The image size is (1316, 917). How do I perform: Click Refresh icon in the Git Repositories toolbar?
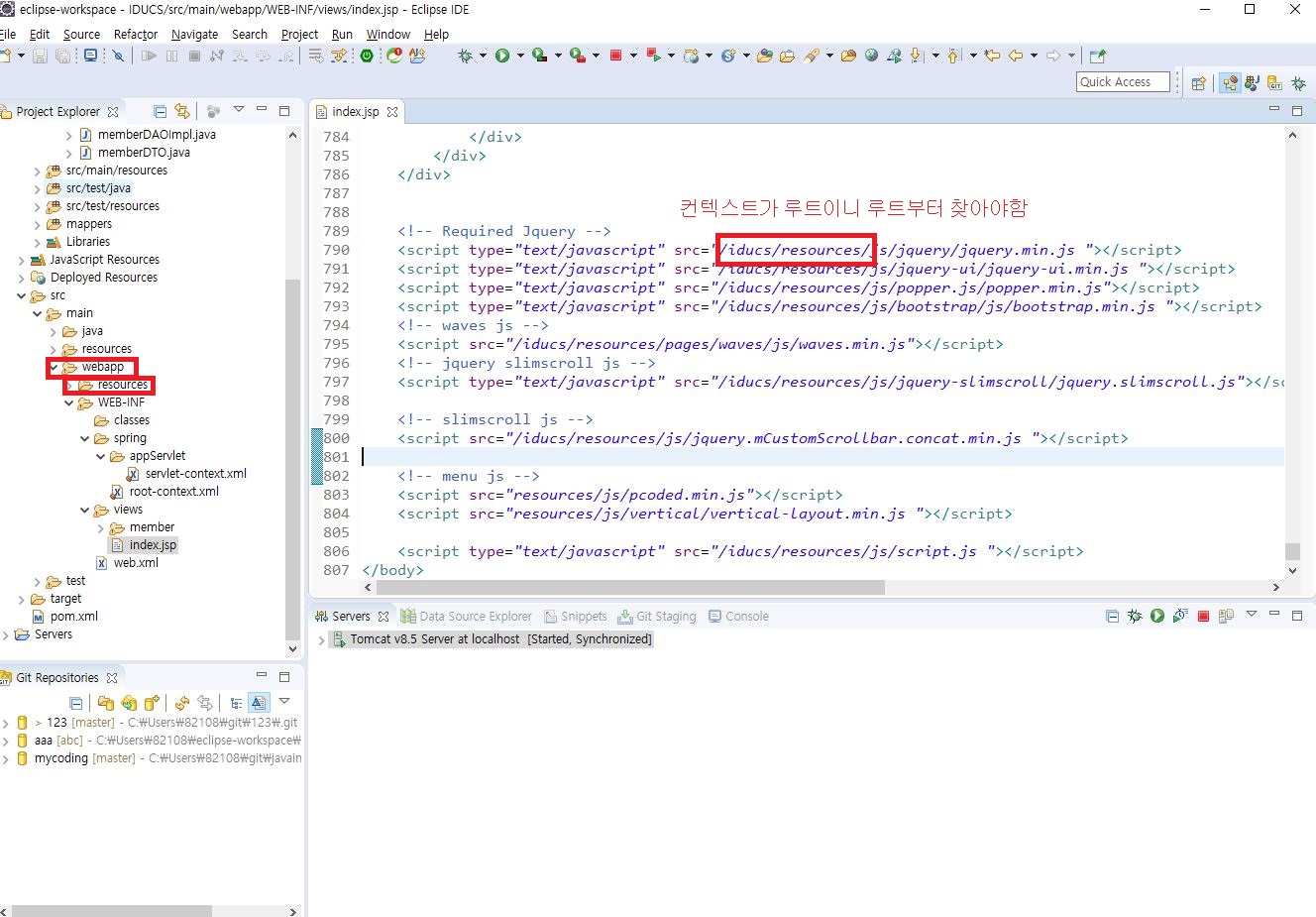(x=182, y=703)
